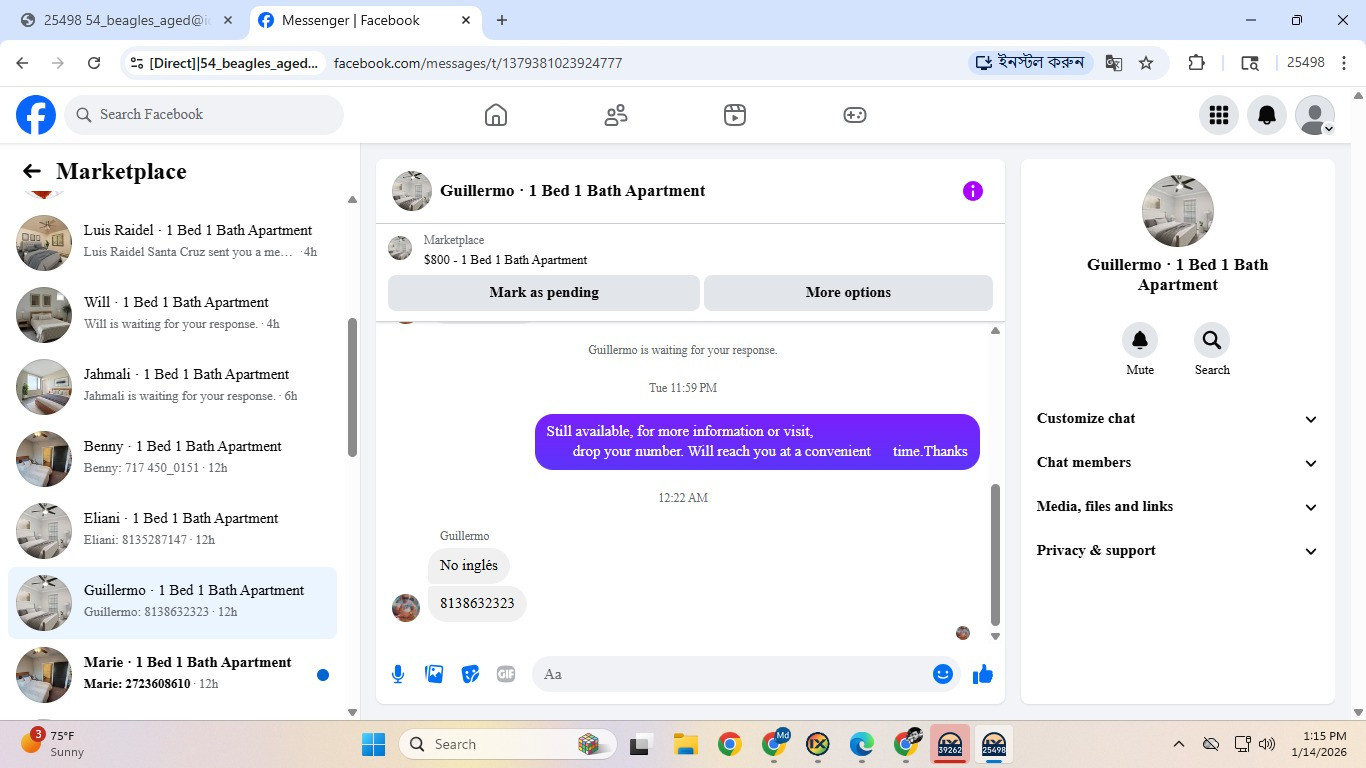The width and height of the screenshot is (1366, 768).
Task: Open Luis Raidel apartment conversation
Action: pos(173,242)
